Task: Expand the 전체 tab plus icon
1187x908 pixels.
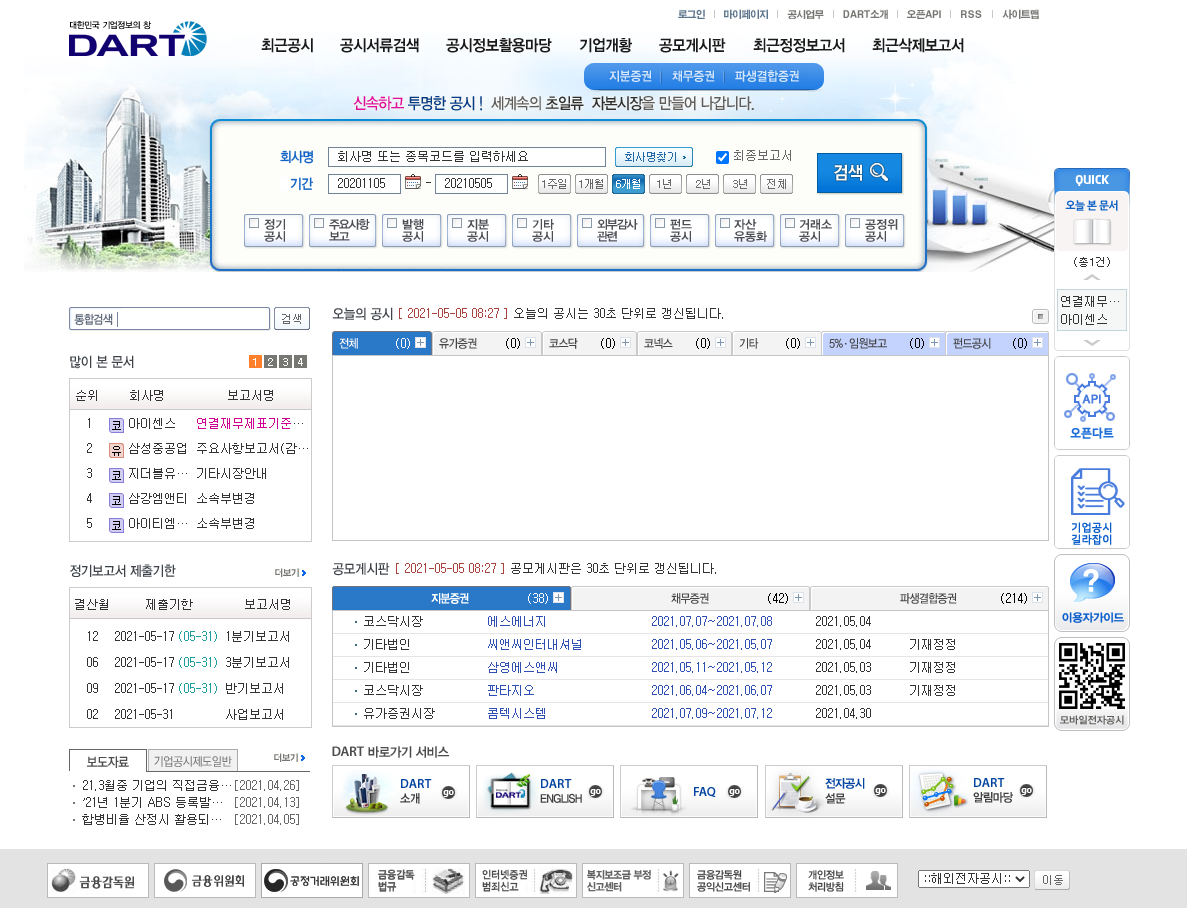Action: tap(421, 343)
